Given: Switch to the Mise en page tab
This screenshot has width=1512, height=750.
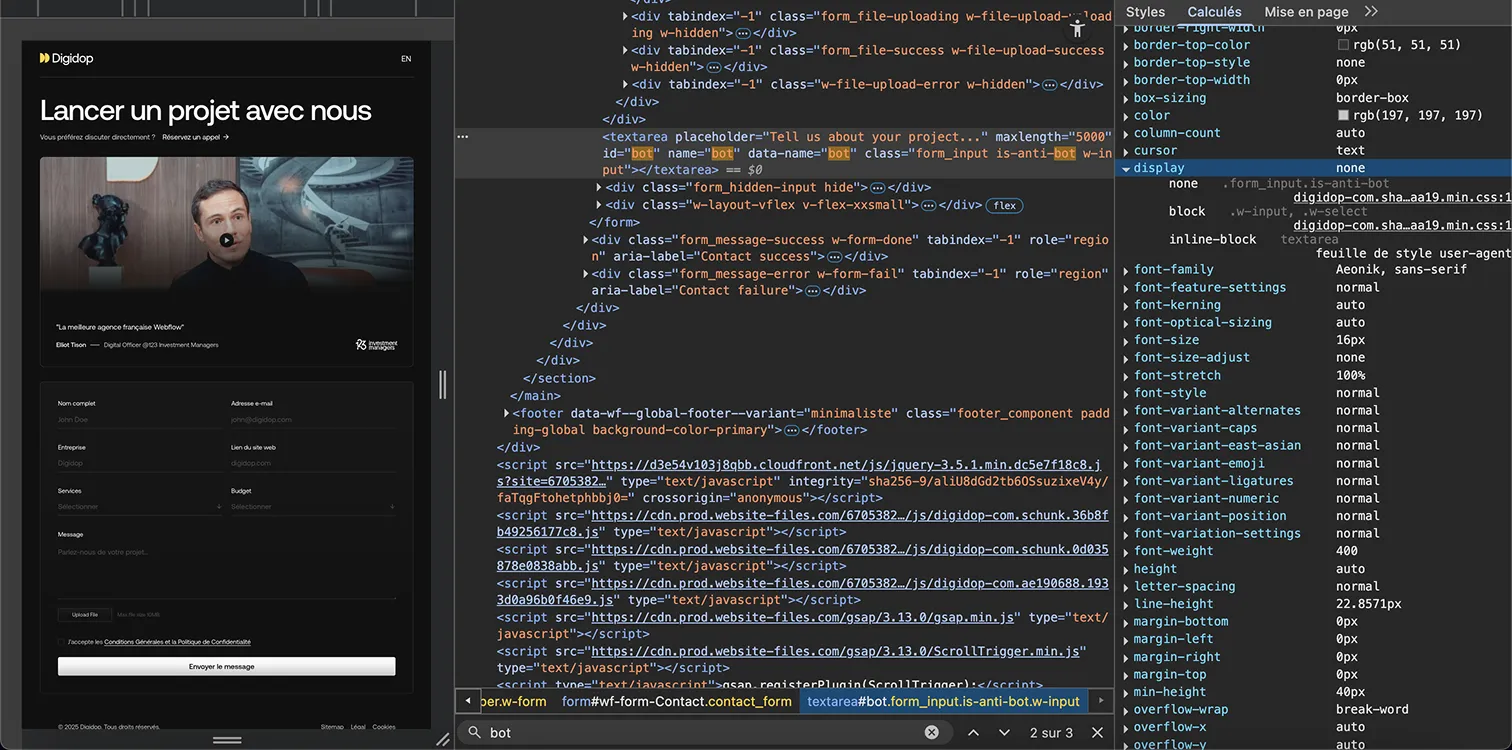Looking at the screenshot, I should [x=1306, y=12].
